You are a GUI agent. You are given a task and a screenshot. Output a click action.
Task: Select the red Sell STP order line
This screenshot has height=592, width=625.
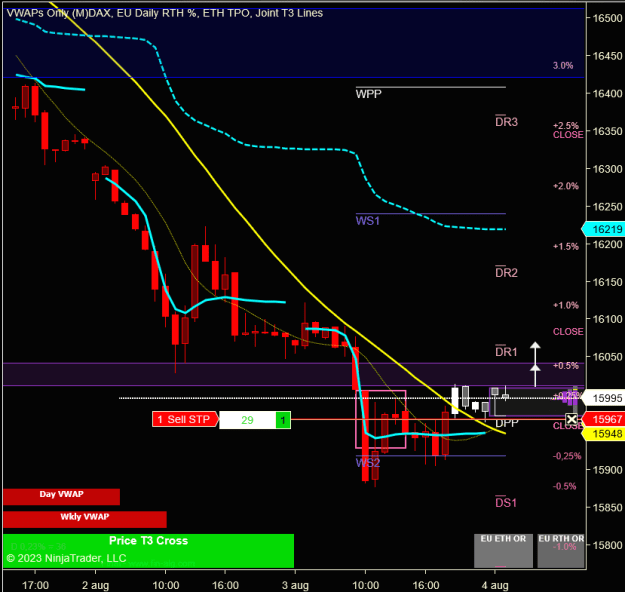pyautogui.click(x=428, y=419)
